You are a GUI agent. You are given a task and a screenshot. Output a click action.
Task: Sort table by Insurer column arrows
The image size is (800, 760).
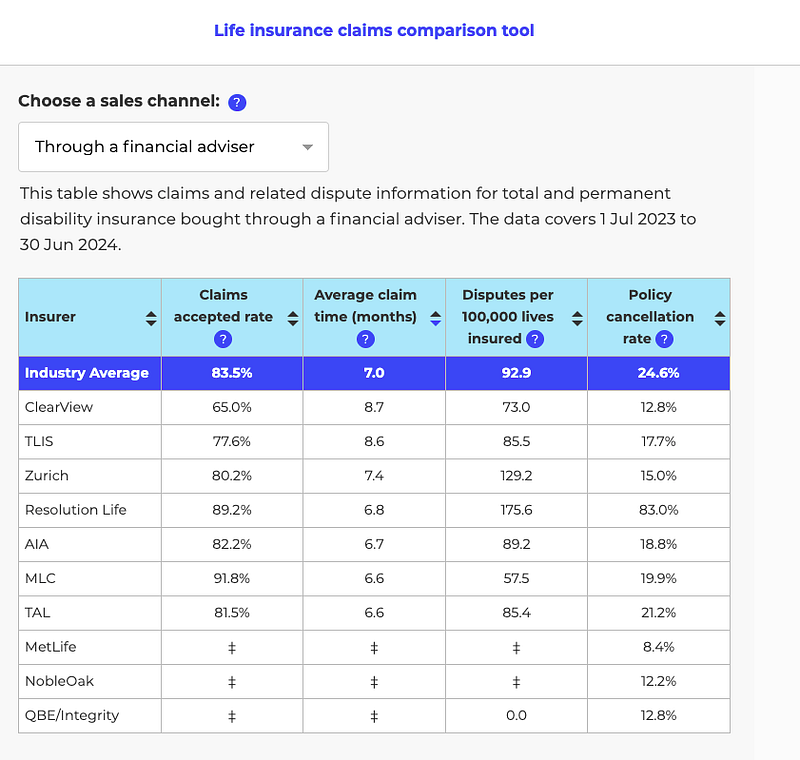151,318
